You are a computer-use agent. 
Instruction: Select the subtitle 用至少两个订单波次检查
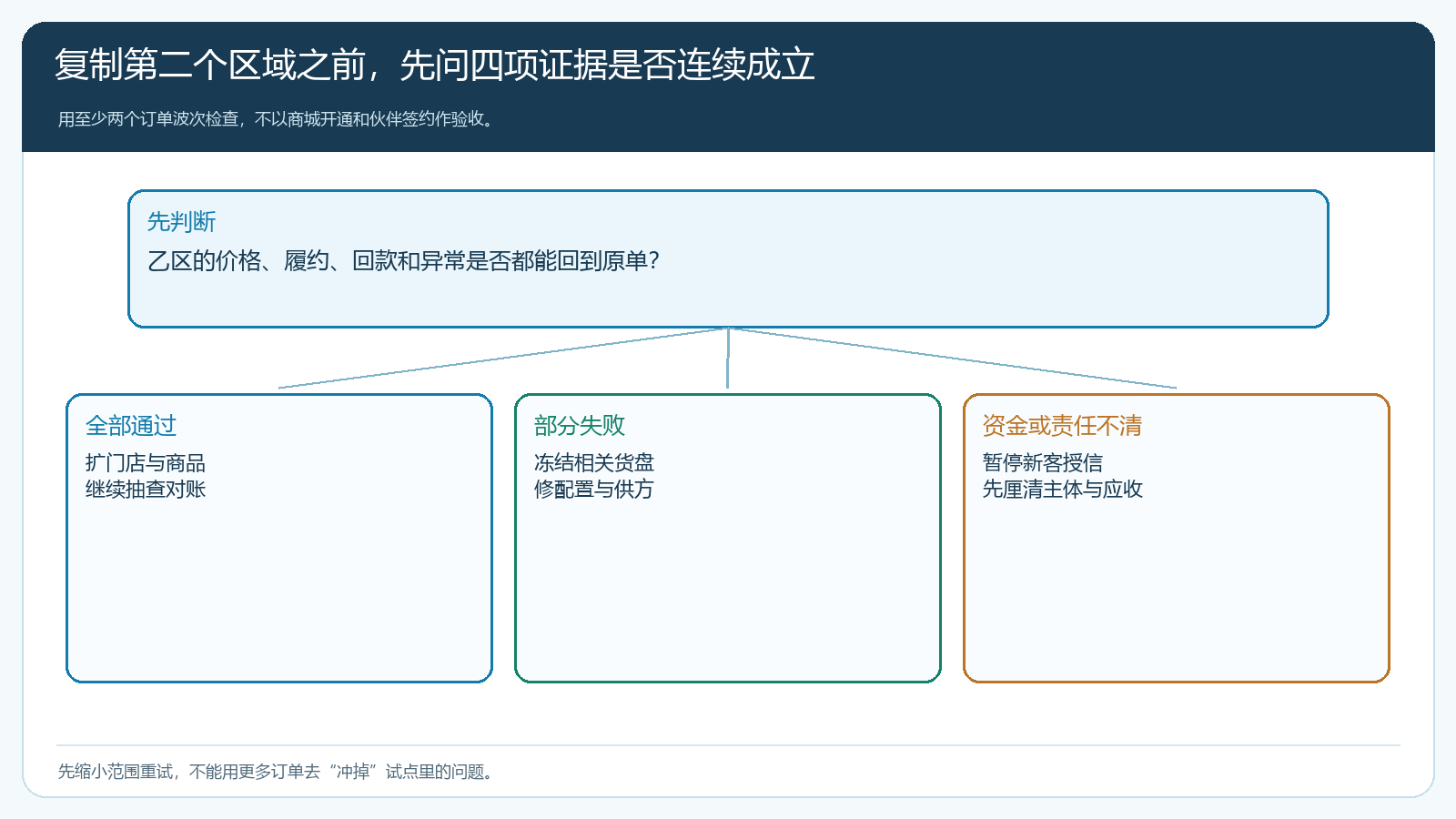pyautogui.click(x=278, y=119)
